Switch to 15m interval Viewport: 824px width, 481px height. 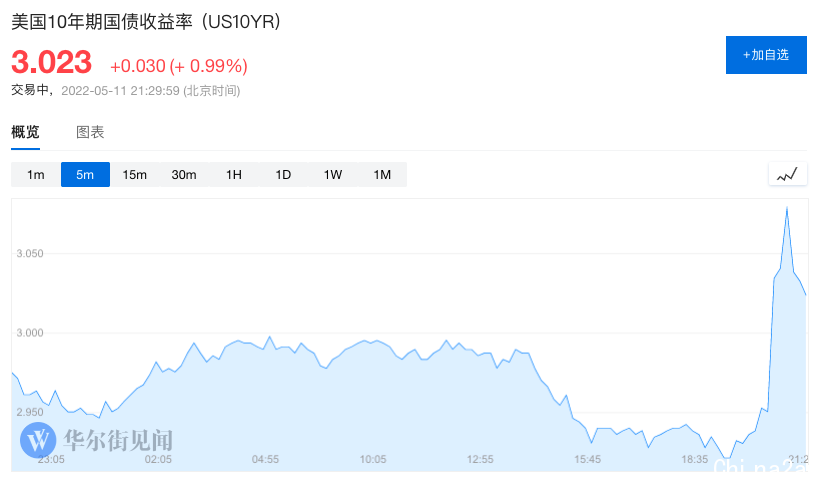click(135, 175)
